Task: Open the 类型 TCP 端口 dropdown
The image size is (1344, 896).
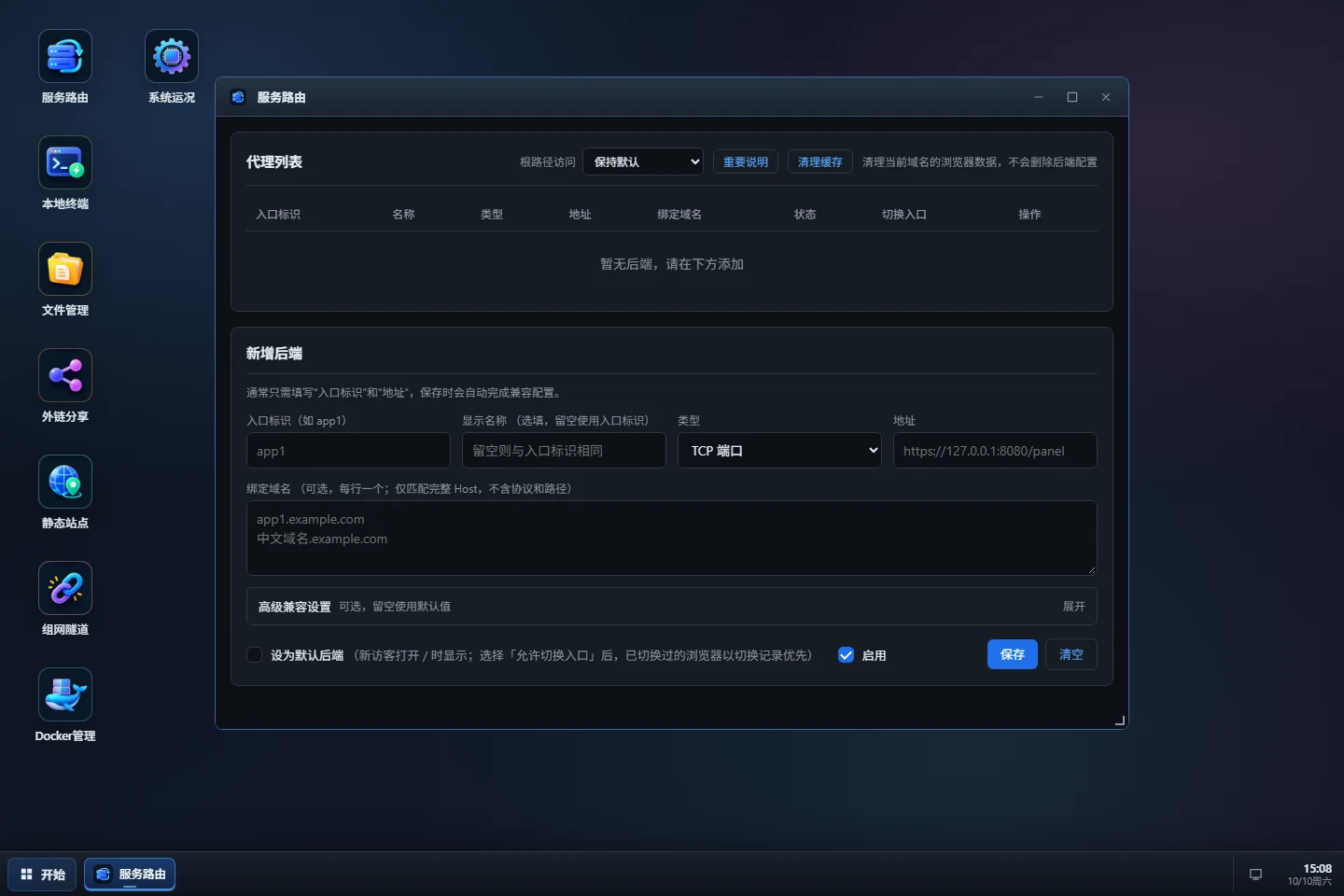Action: point(779,450)
